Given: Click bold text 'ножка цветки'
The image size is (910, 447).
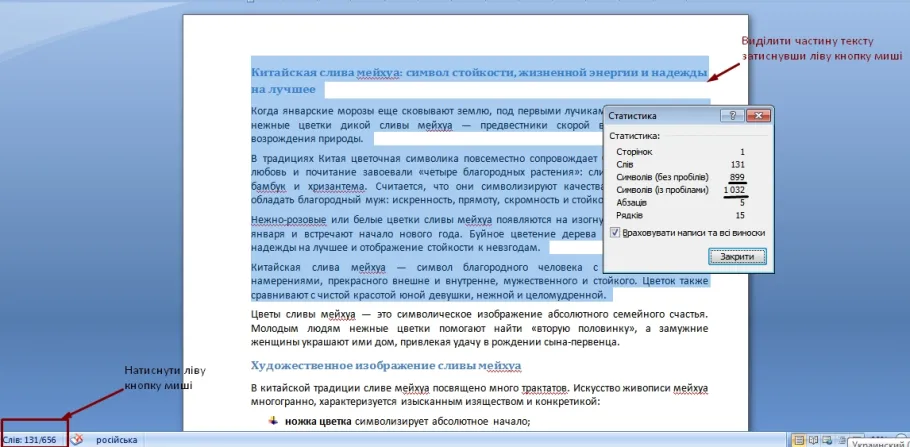Looking at the screenshot, I should (x=318, y=422).
